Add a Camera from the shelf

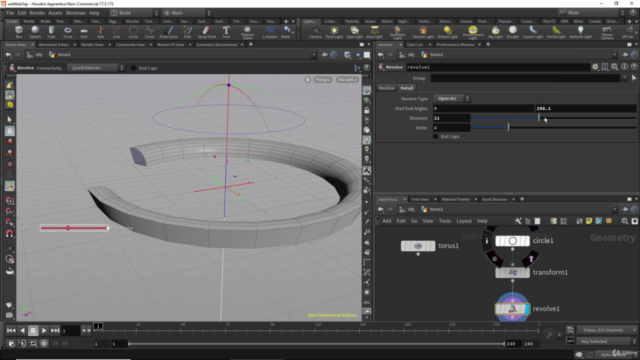315,32
